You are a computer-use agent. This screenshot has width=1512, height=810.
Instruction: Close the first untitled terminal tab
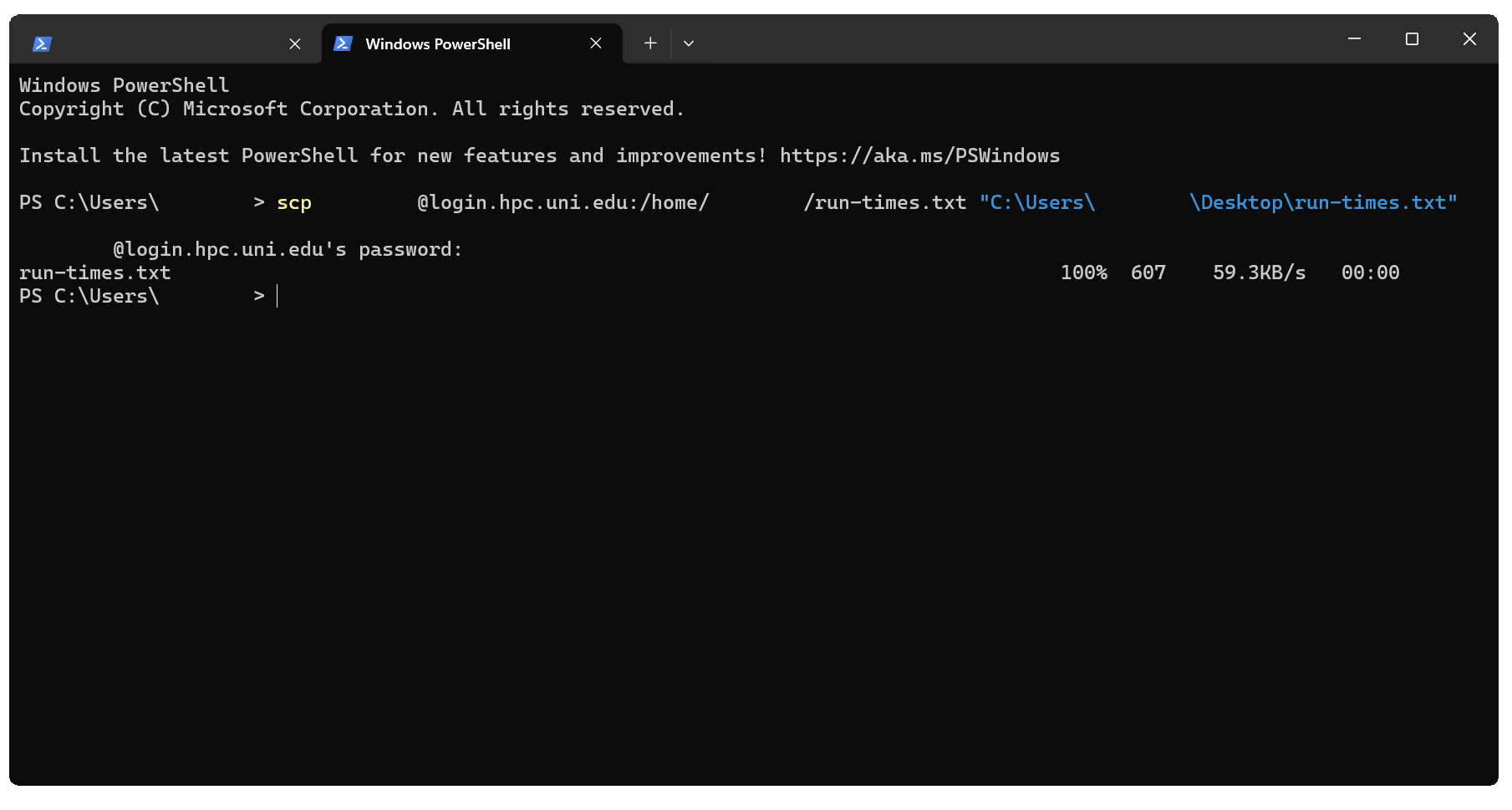tap(295, 44)
